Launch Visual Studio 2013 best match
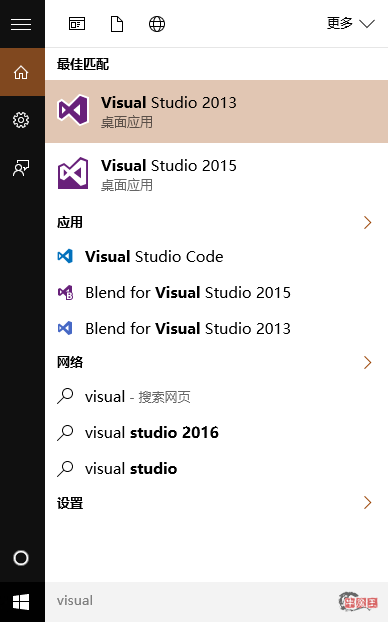 (217, 111)
